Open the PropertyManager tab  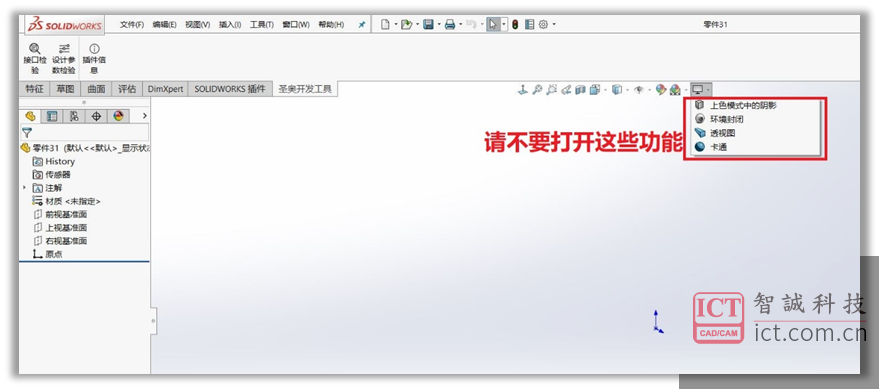[52, 116]
